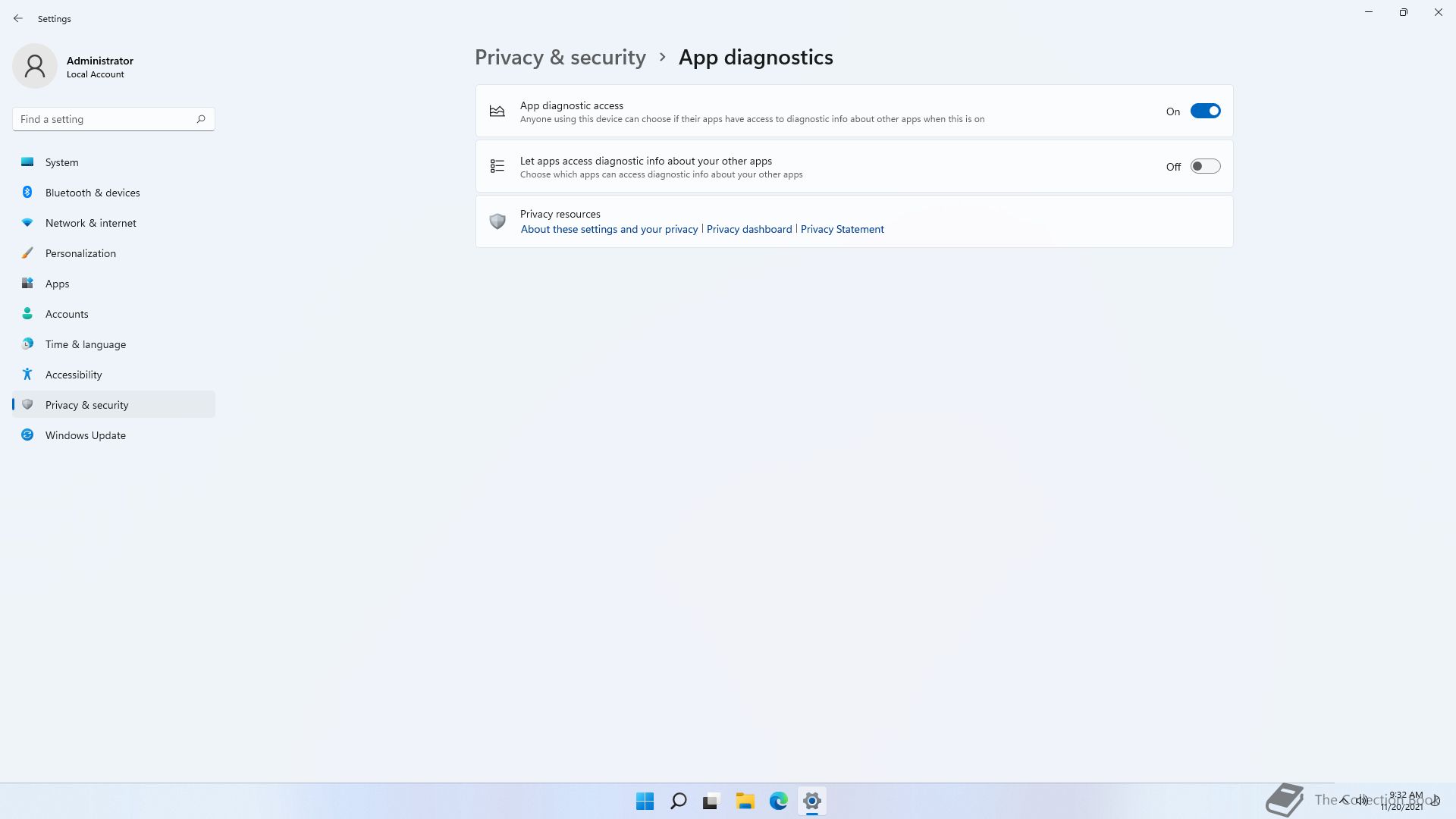Viewport: 1456px width, 819px height.
Task: Click the shield icon beside Privacy resources
Action: [x=497, y=221]
